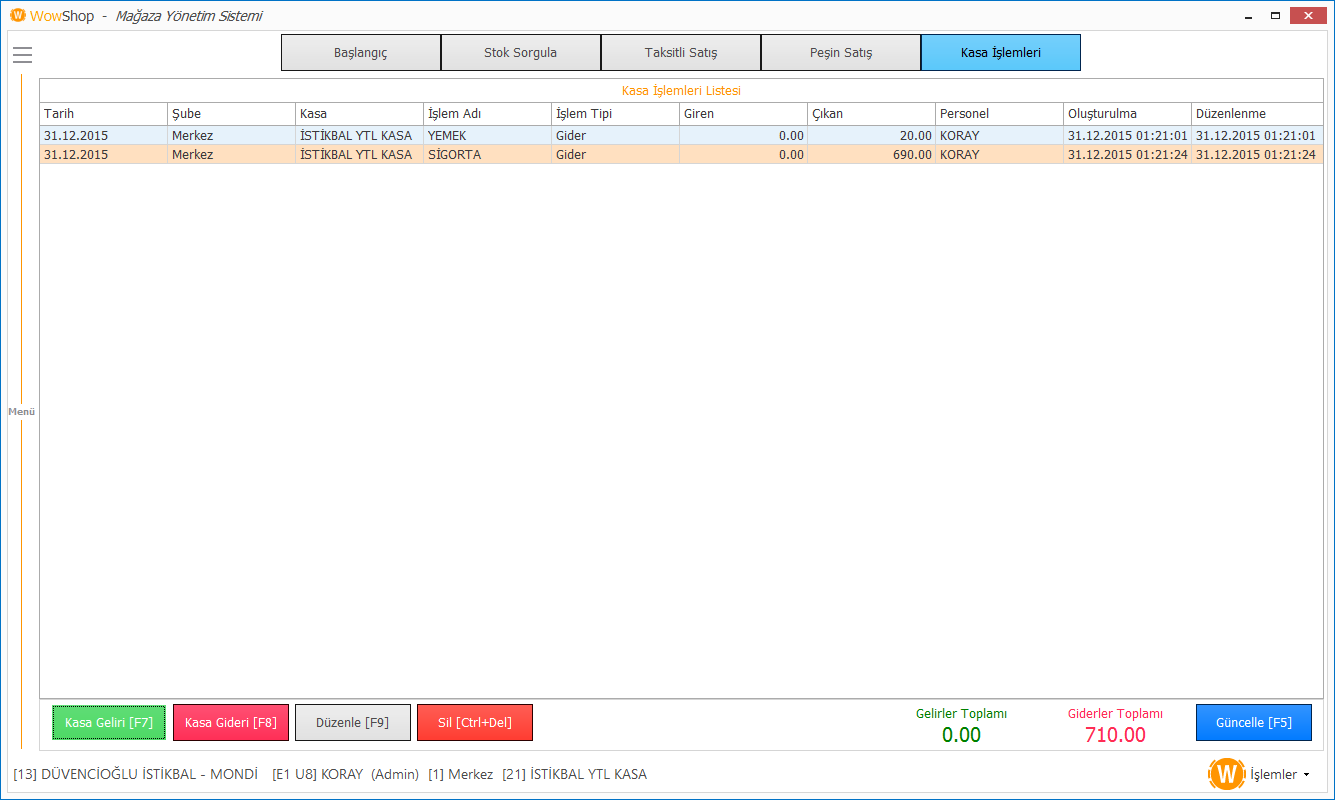Screen dimensions: 1335x800
Task: Open the Stok Sorgula tab
Action: click(x=520, y=53)
